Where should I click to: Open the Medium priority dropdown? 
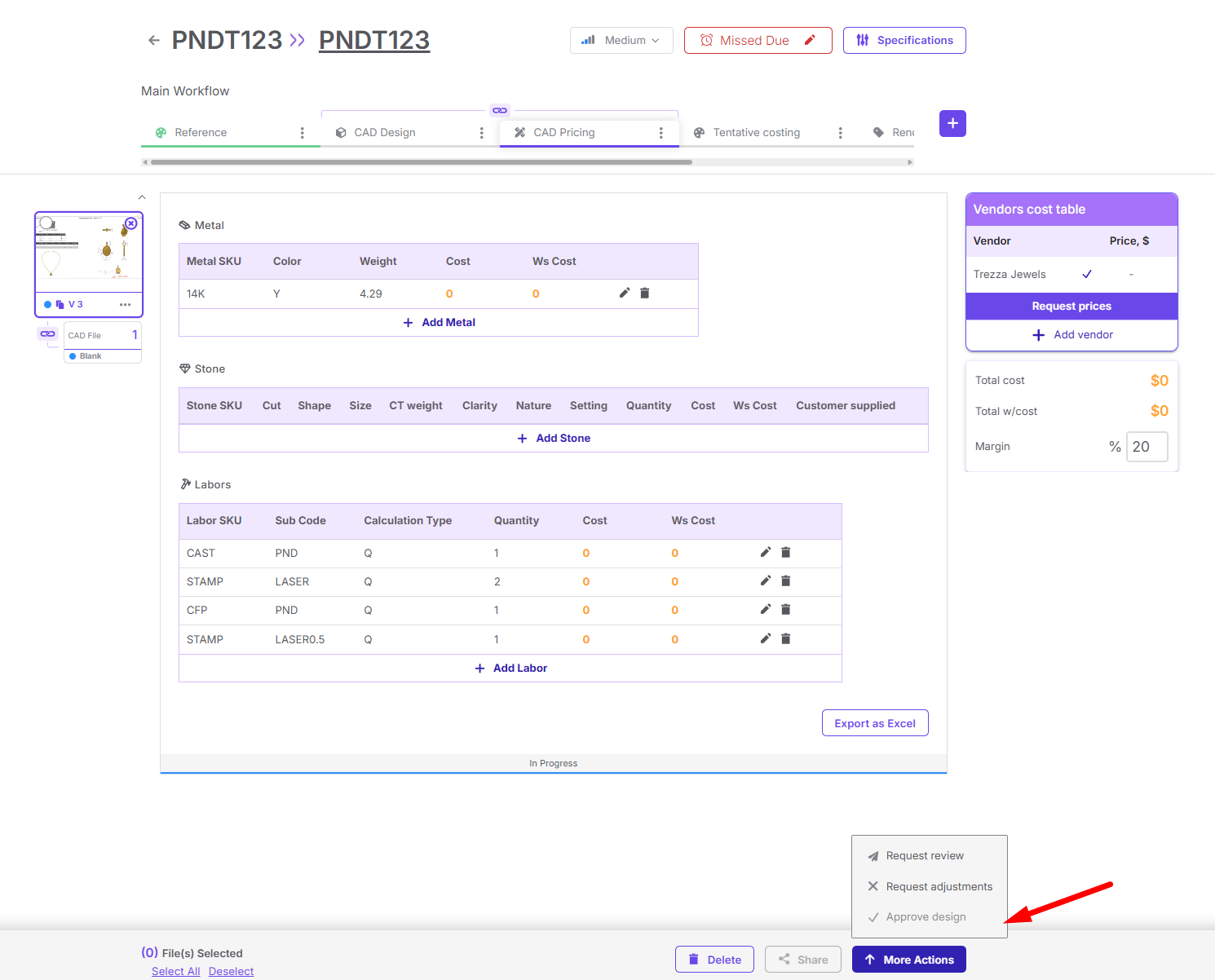coord(621,40)
